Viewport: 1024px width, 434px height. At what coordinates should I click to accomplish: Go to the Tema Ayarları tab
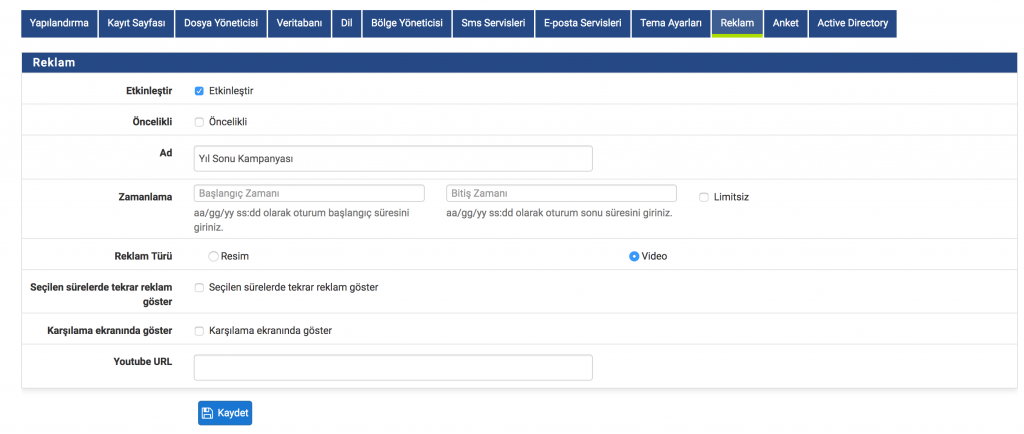click(x=671, y=23)
